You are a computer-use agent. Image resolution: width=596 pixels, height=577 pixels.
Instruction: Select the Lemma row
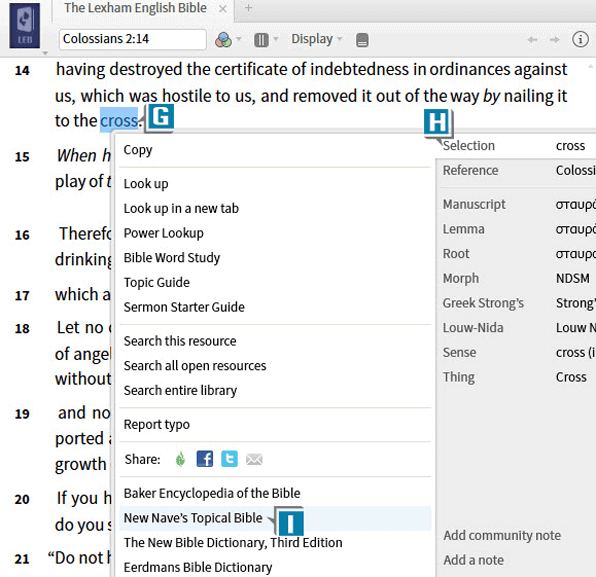coord(516,230)
